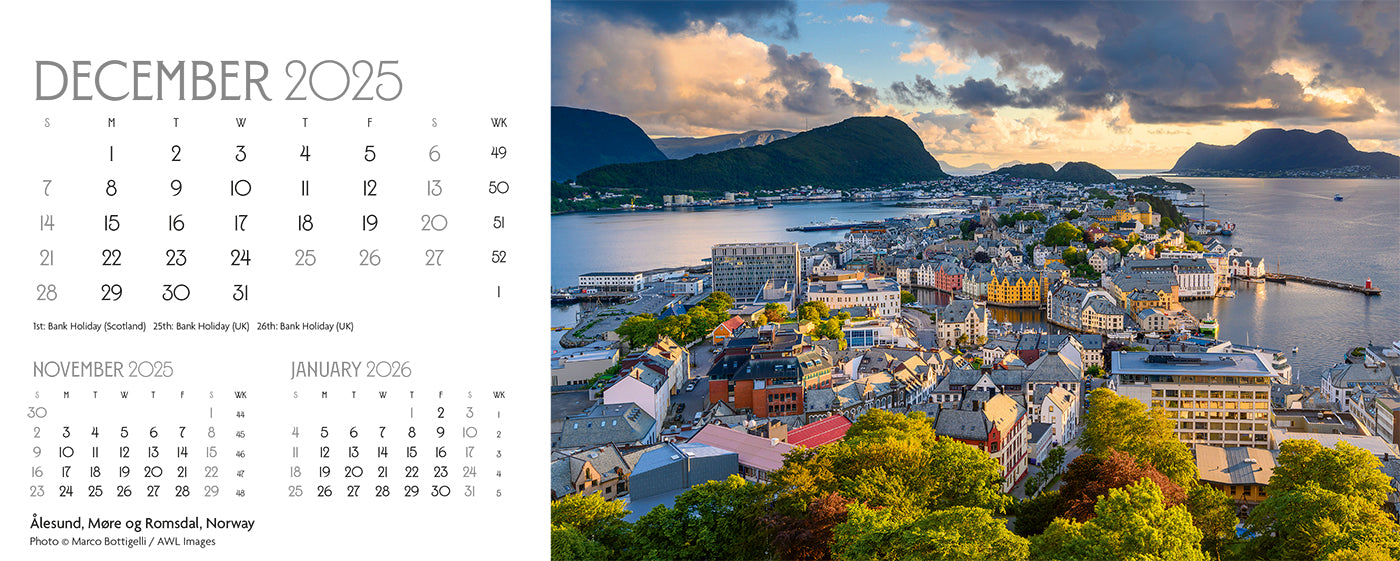Screen dimensions: 1400x561
Task: Click the WK column header in December
Action: coord(498,123)
